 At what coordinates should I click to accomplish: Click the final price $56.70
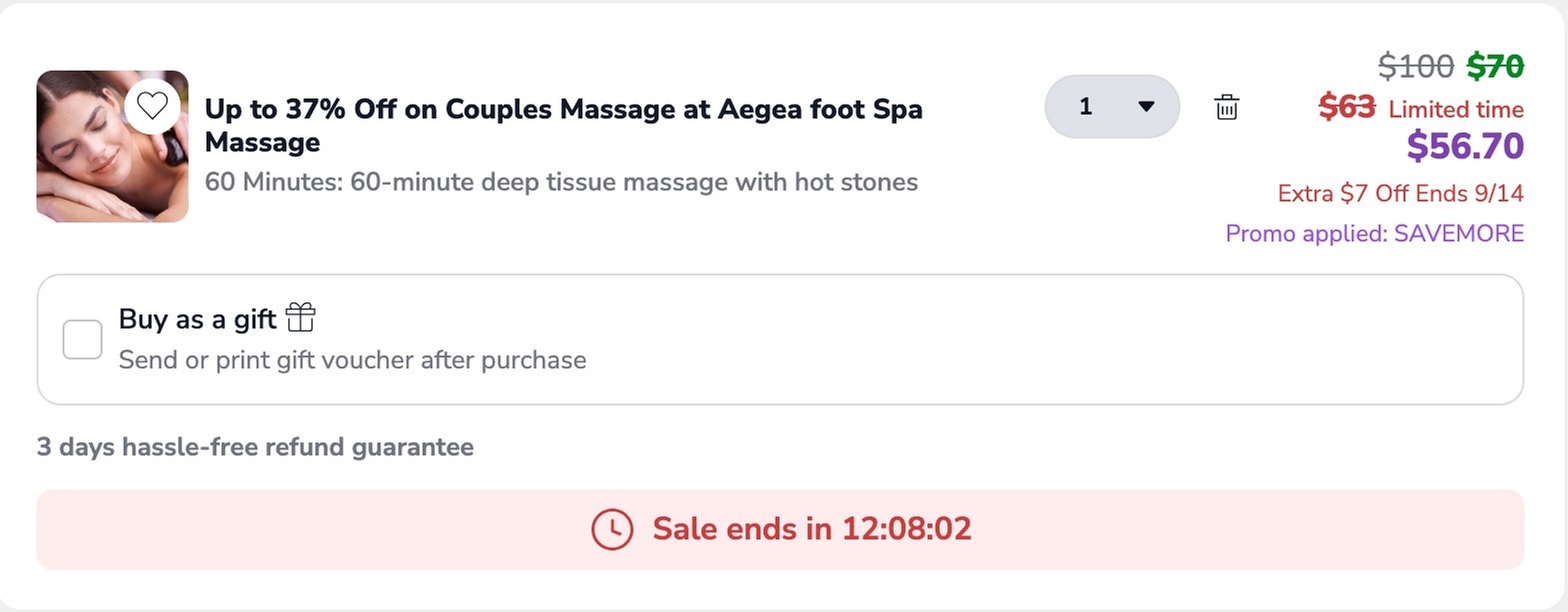[x=1465, y=146]
